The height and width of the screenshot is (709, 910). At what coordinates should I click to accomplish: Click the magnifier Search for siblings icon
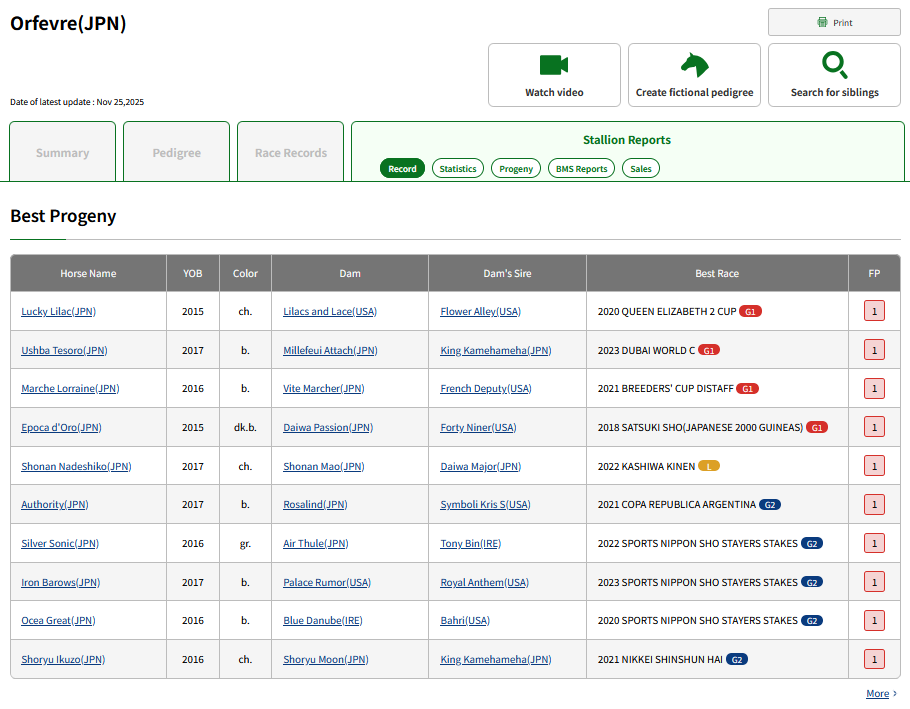tap(835, 65)
